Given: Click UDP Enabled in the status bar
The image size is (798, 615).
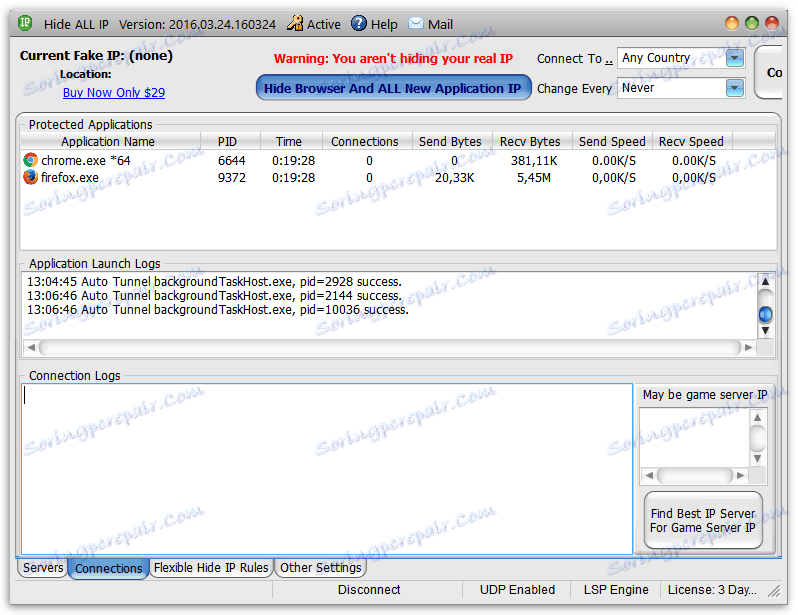Looking at the screenshot, I should tap(517, 590).
